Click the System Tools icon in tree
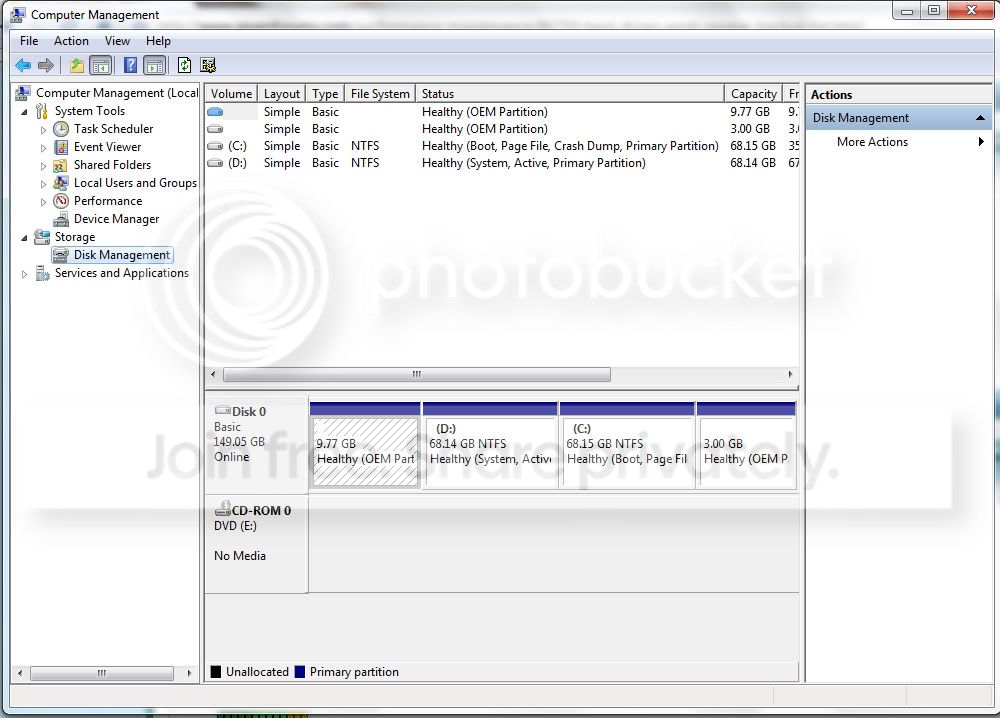 click(42, 111)
